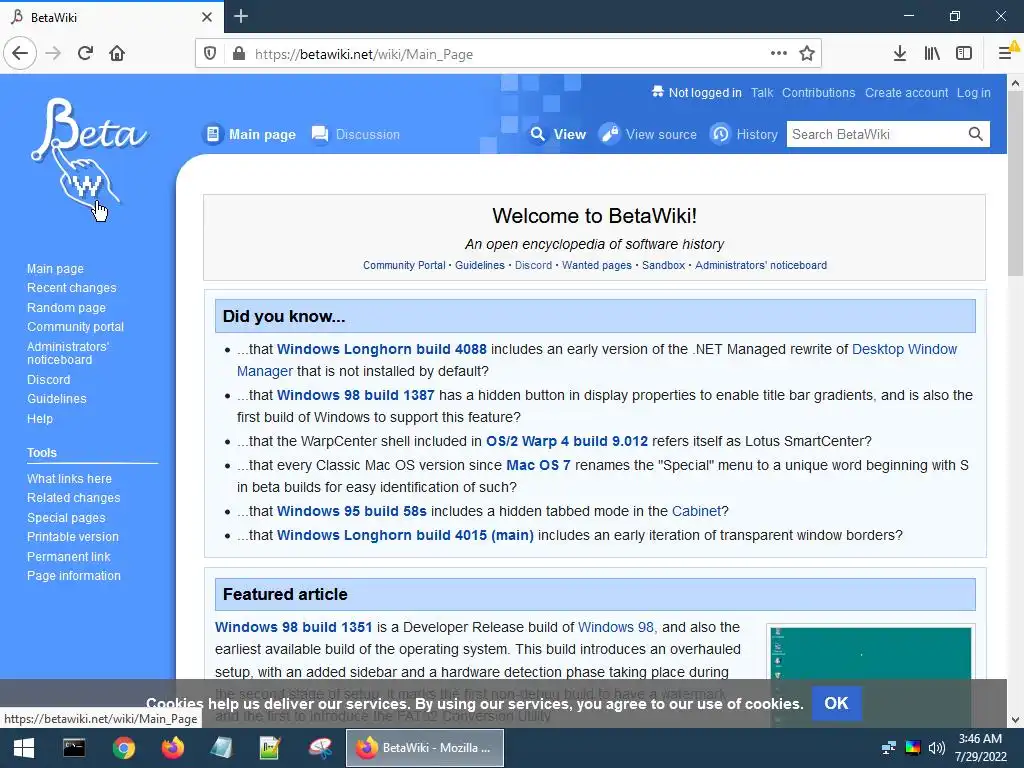Open a new browser tab
The width and height of the screenshot is (1024, 768).
pyautogui.click(x=241, y=16)
